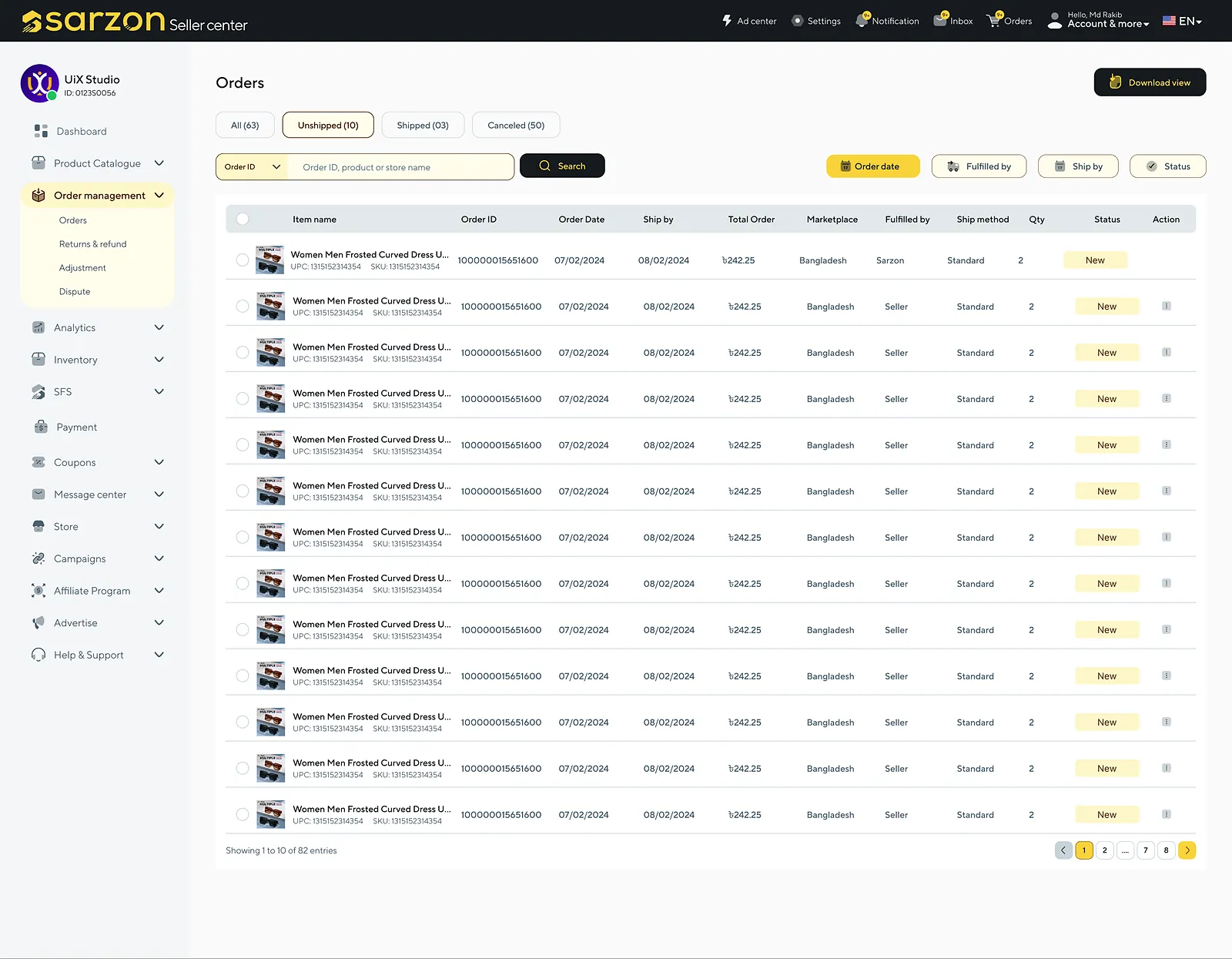Switch to the Shipped (03) tab
1232x959 pixels.
[x=423, y=125]
